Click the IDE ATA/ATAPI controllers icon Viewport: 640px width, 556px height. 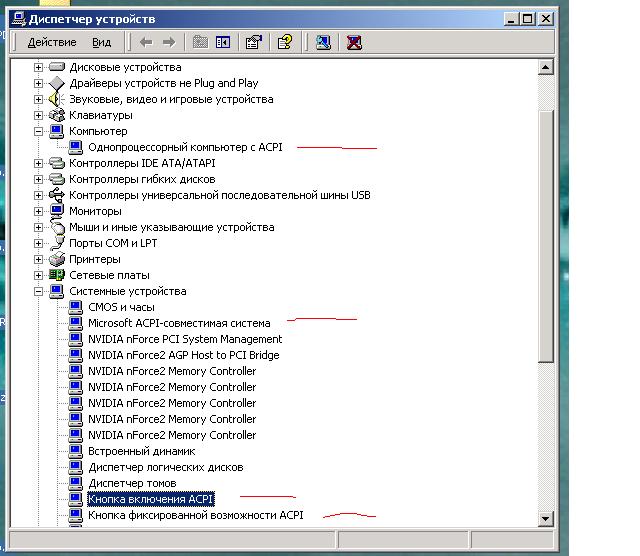click(57, 163)
